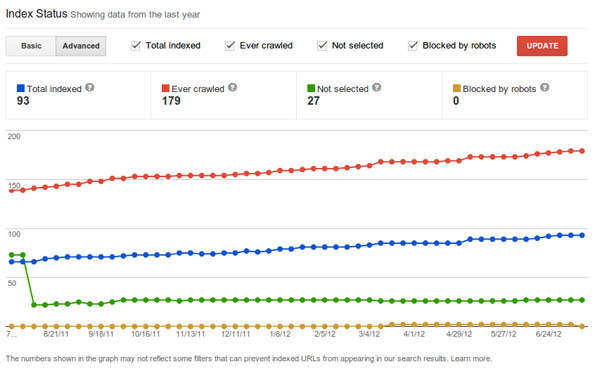Toggle the Blocked by robots checkbox
The width and height of the screenshot is (595, 369).
412,46
